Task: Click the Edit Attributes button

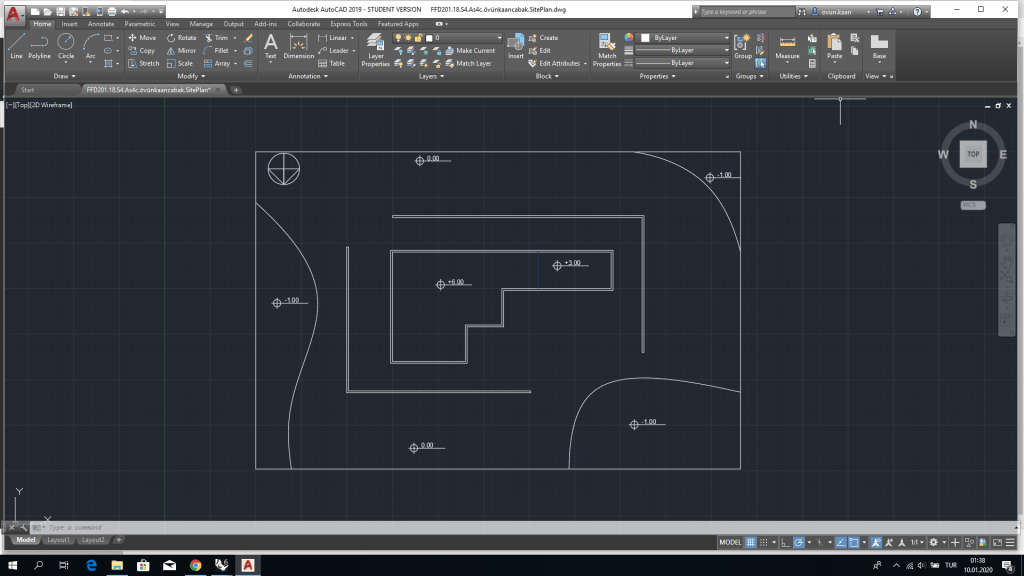Action: click(554, 63)
